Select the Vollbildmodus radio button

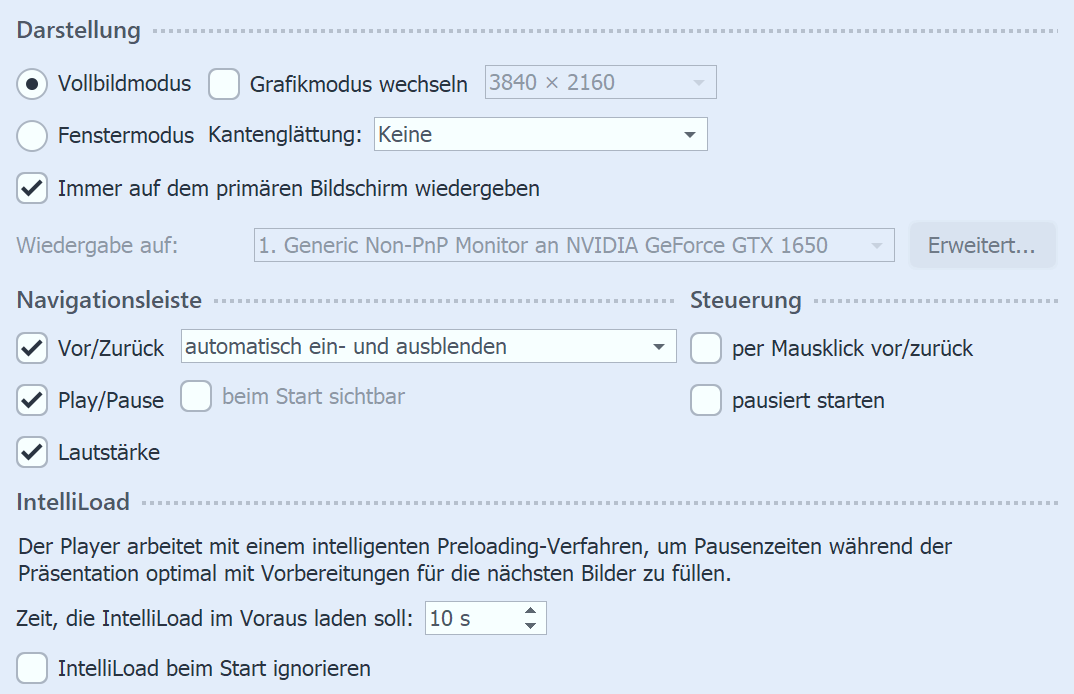pyautogui.click(x=30, y=83)
